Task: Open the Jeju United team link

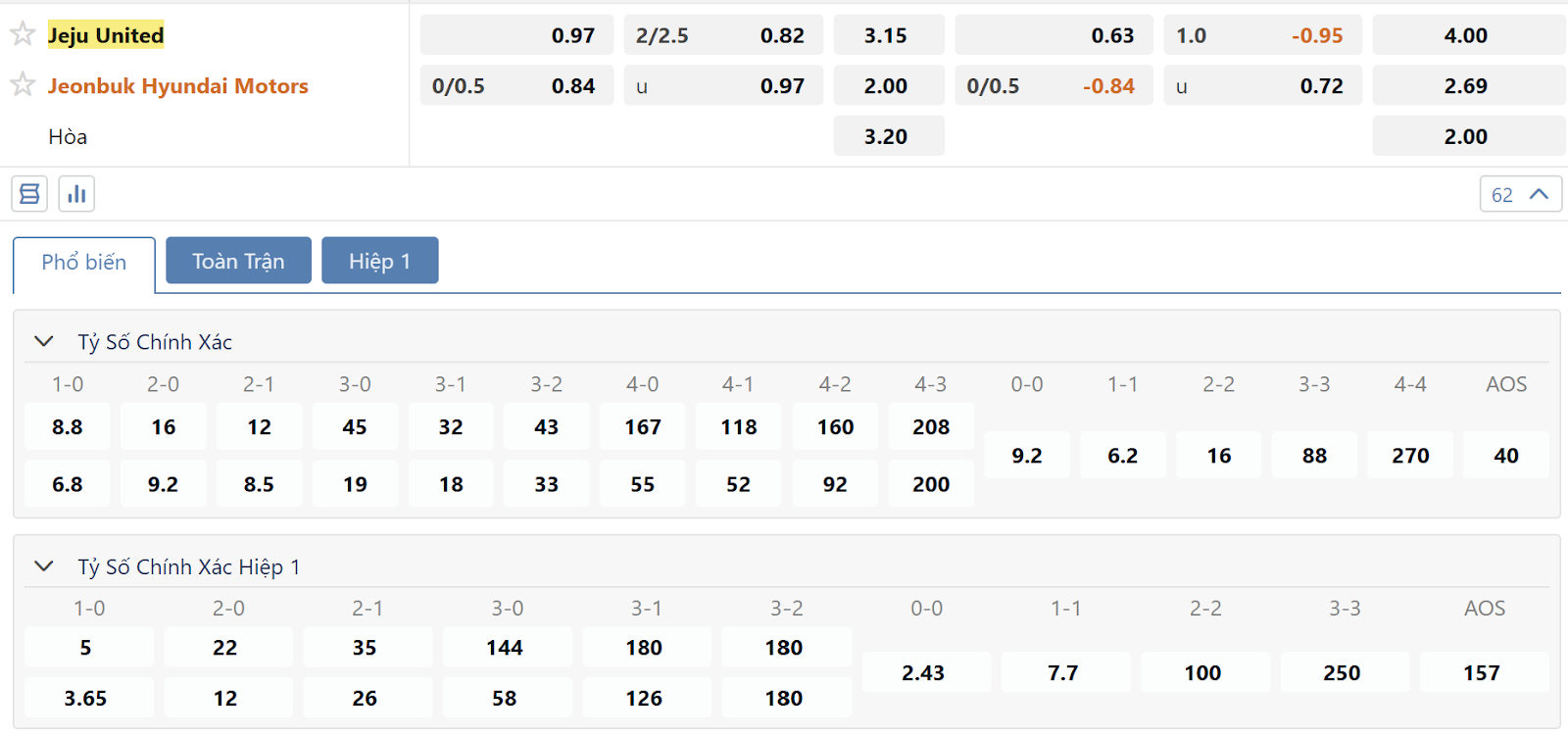Action: pyautogui.click(x=106, y=35)
